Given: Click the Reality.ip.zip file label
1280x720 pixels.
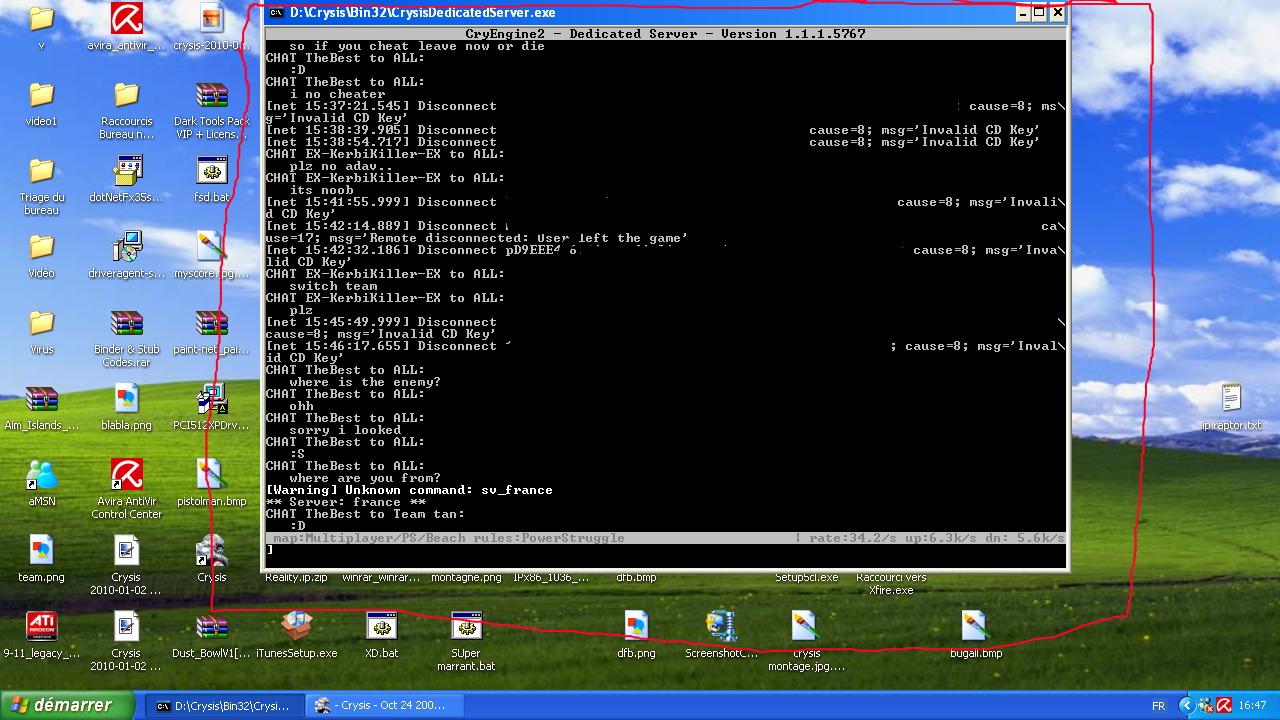Looking at the screenshot, I should tap(296, 577).
